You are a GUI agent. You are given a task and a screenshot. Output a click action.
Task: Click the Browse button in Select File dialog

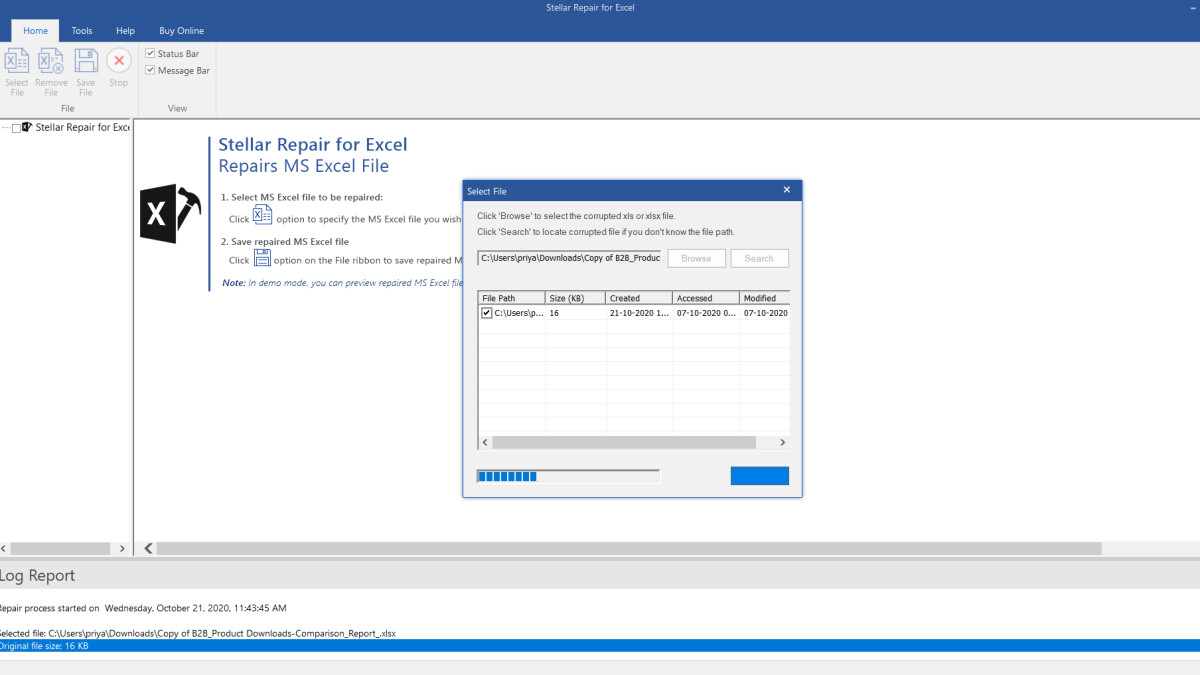(696, 257)
